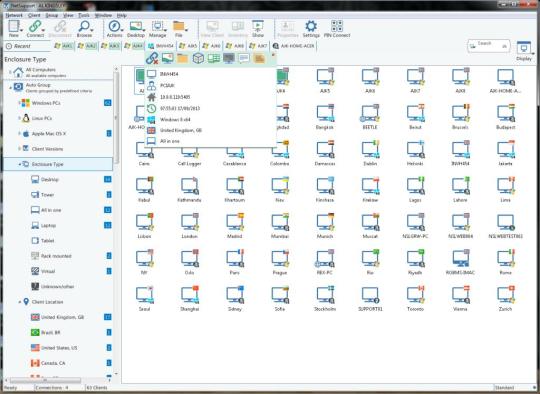Select the Vienna client icon

click(x=460, y=295)
